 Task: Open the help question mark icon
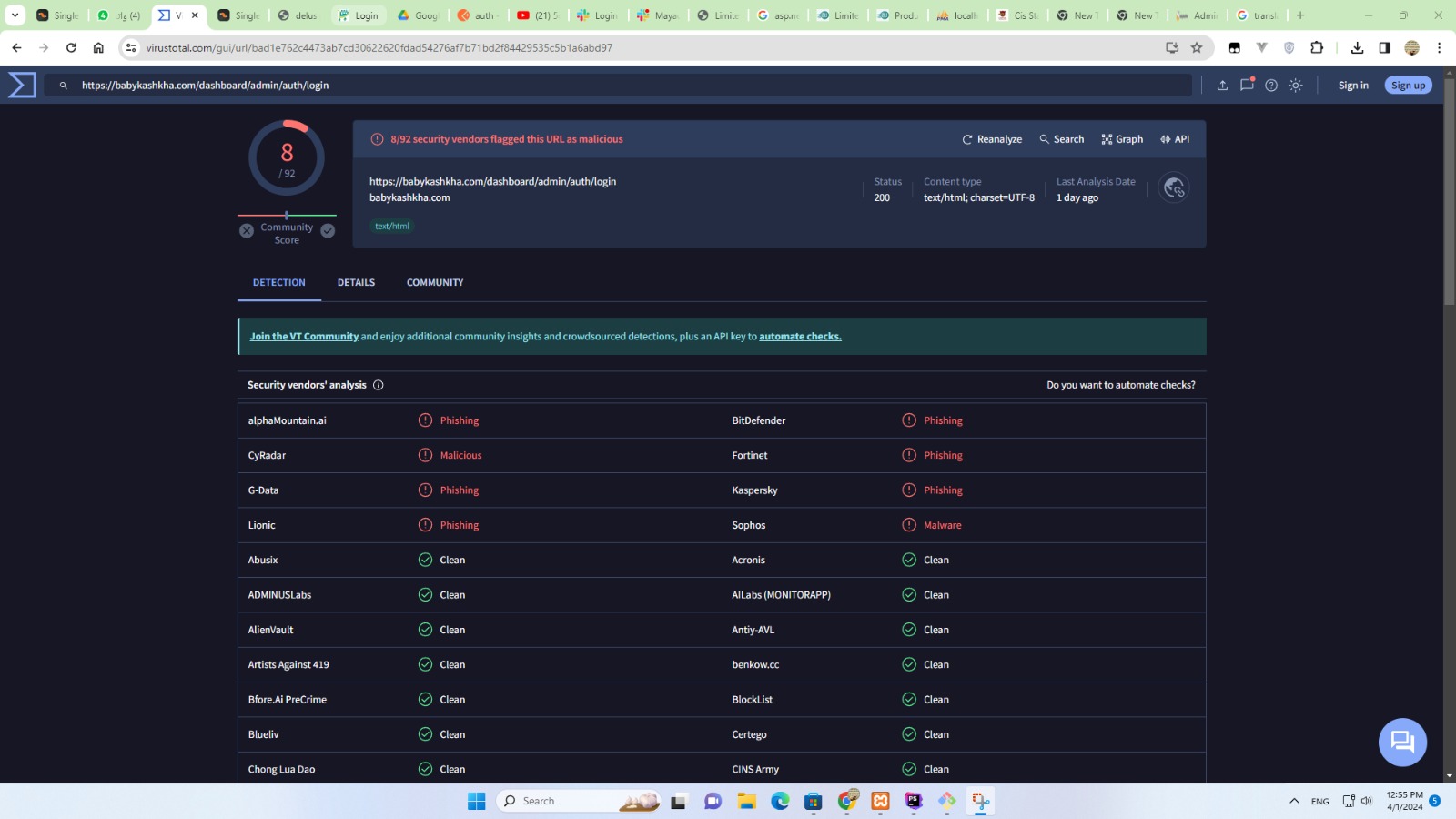point(1271,86)
